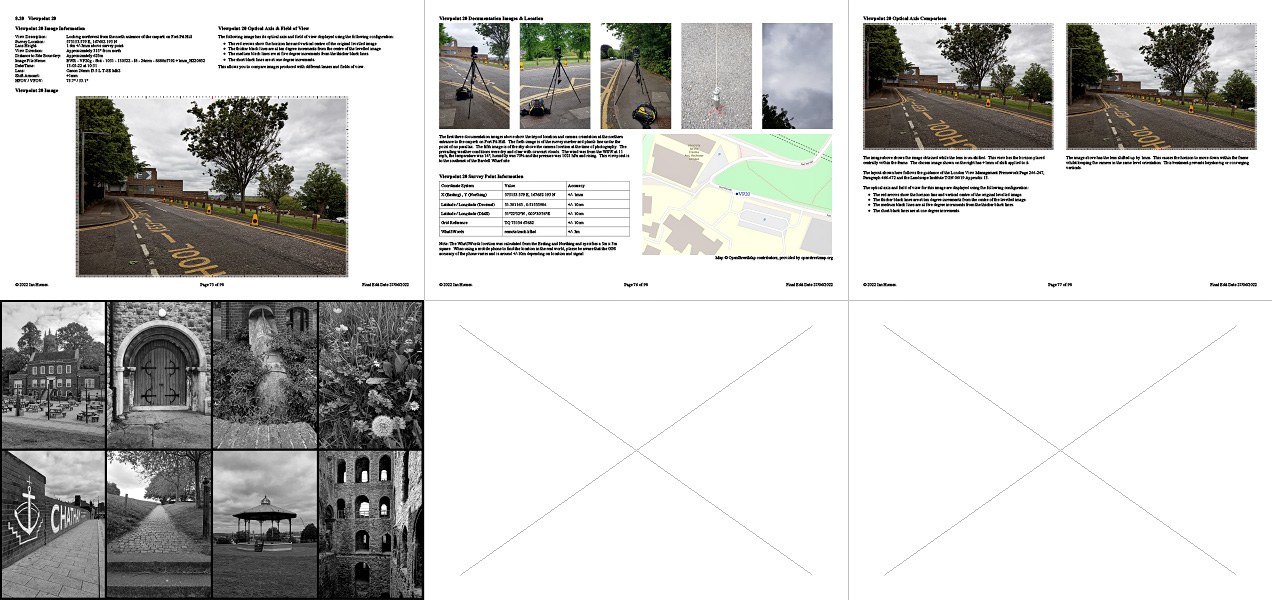Select the right lens-shifted comparison image

[1160, 86]
